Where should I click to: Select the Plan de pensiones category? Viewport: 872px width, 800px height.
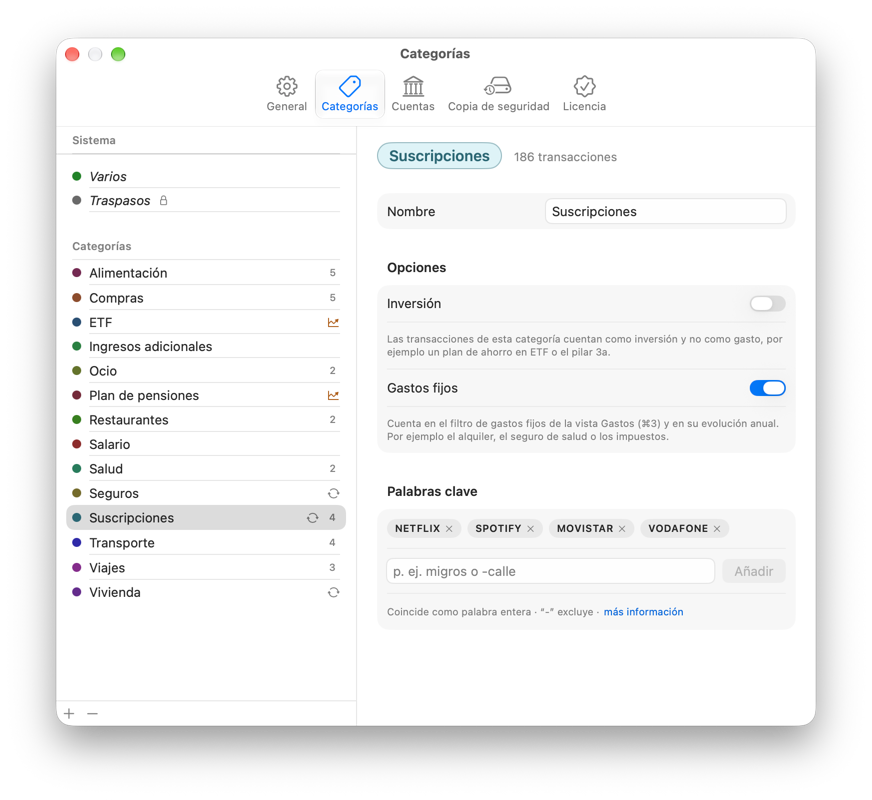(x=206, y=395)
